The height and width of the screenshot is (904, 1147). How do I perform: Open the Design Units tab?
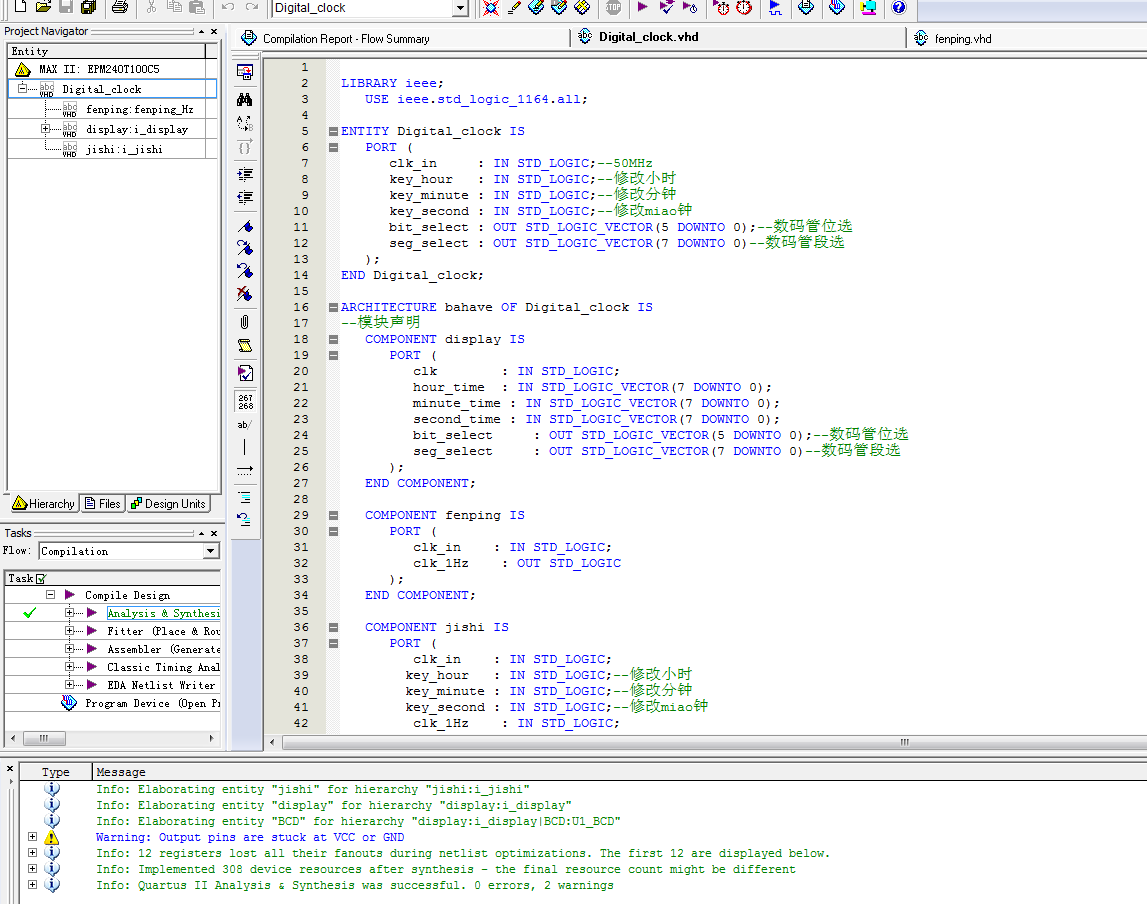click(168, 504)
